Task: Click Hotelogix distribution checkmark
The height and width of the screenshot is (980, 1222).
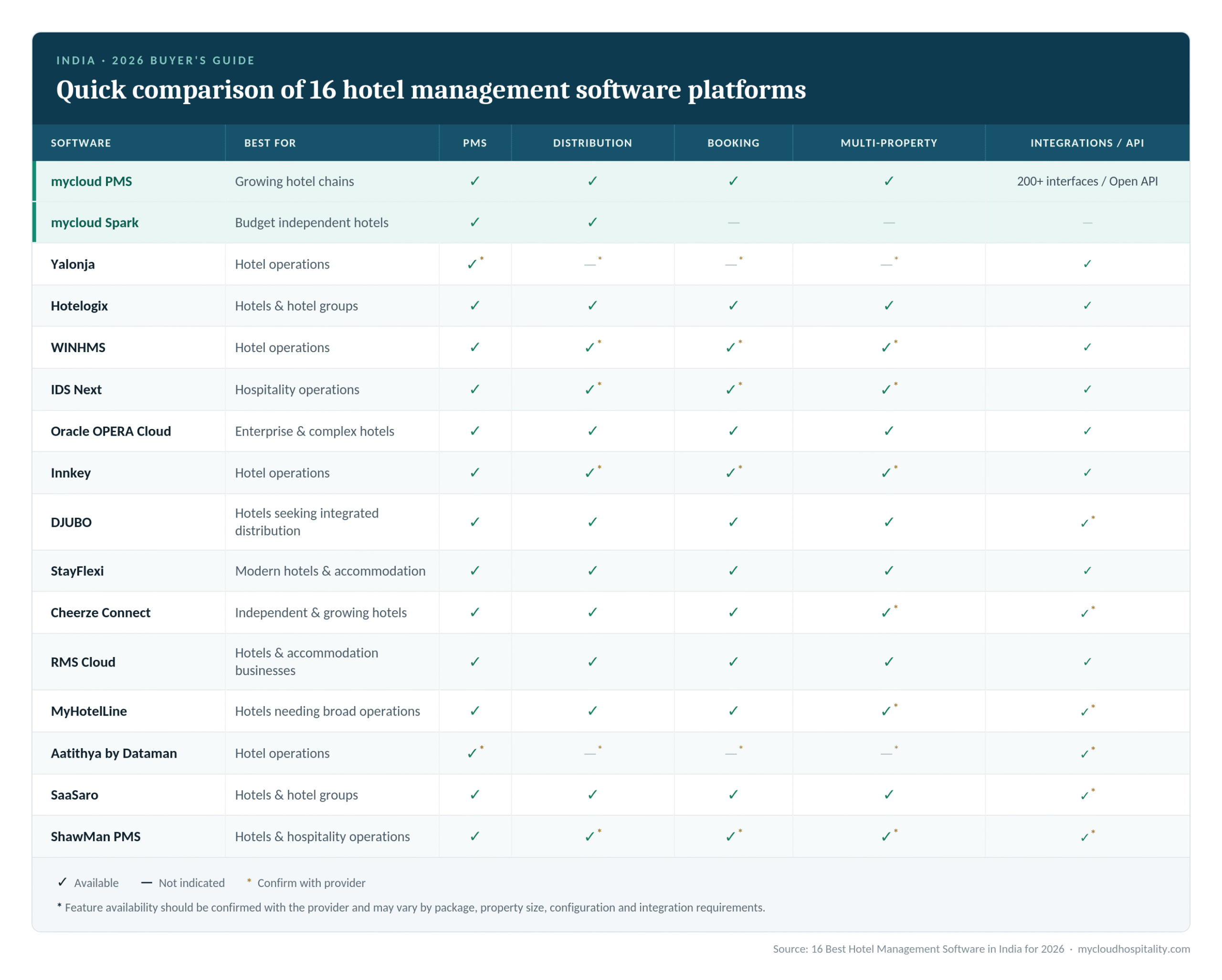Action: coord(592,306)
